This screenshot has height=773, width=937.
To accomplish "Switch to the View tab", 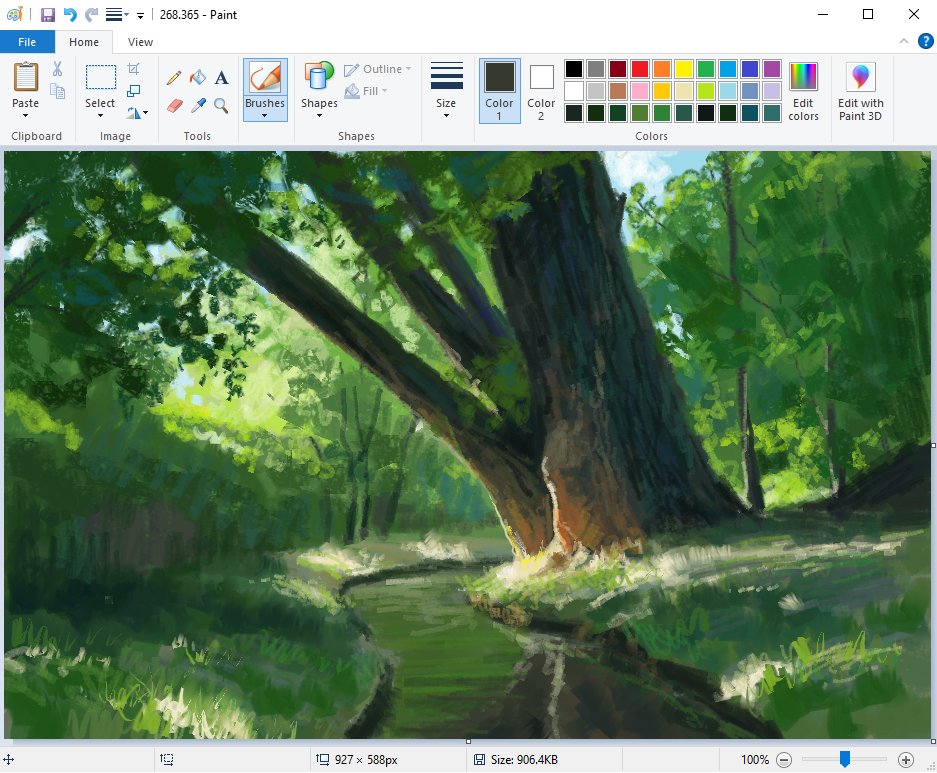I will point(140,42).
